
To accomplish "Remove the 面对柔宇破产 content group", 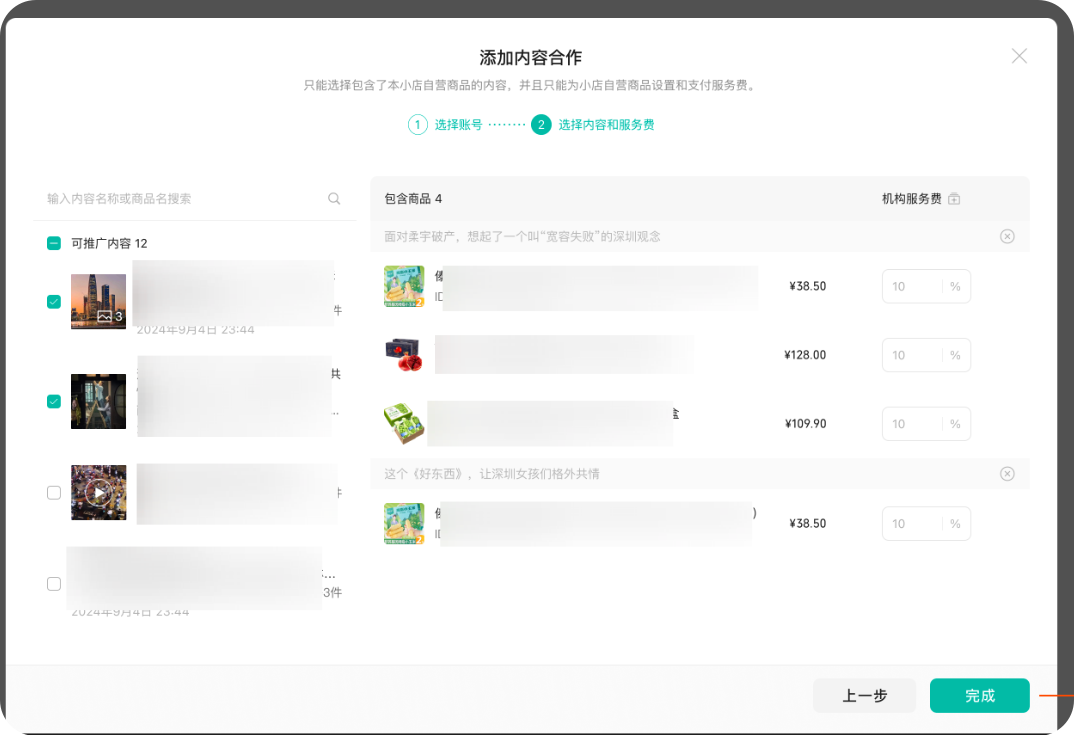I will [1007, 237].
